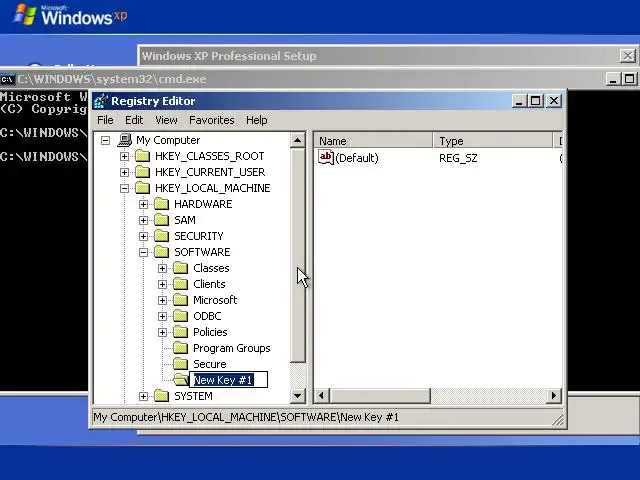Click the SOFTWARE folder icon
The height and width of the screenshot is (480, 640).
tap(162, 252)
